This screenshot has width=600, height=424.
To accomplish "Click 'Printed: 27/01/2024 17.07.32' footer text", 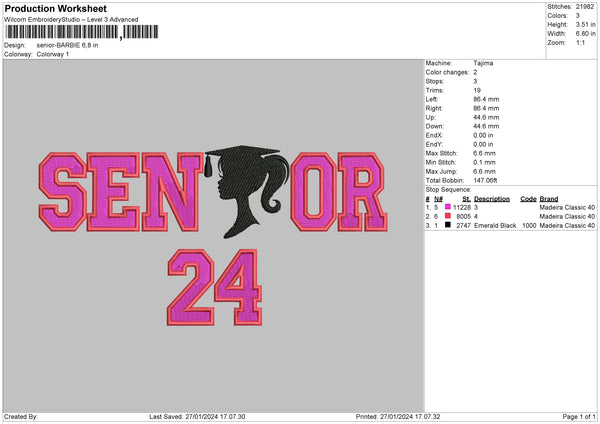I will [398, 417].
